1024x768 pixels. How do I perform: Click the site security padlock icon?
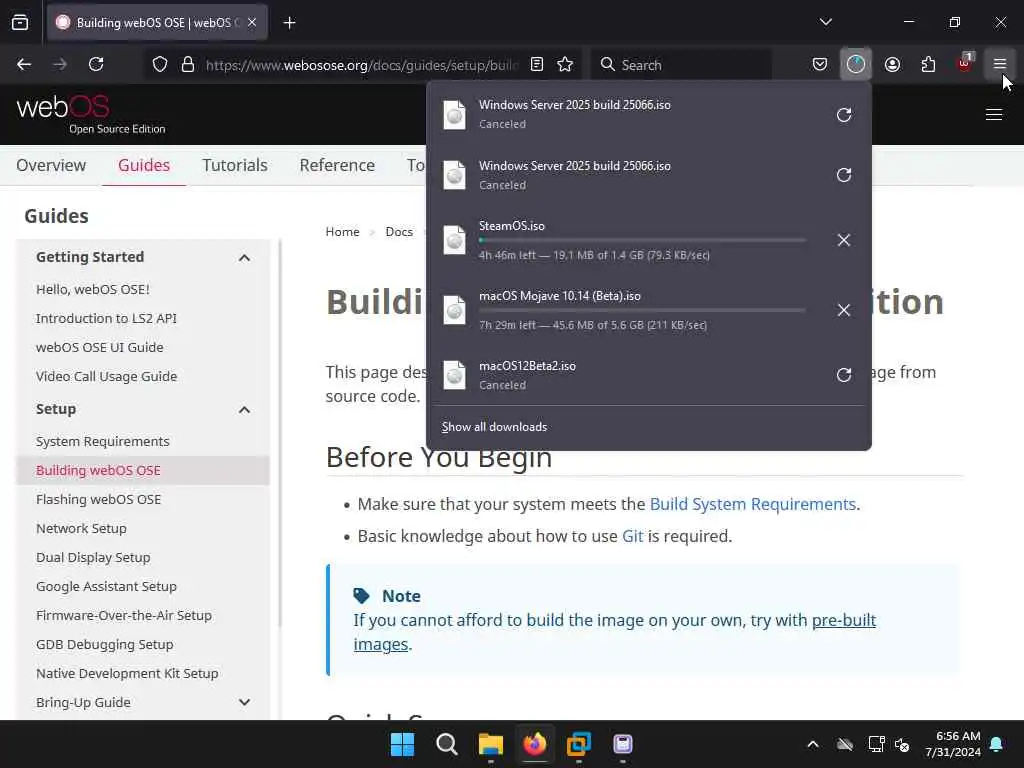click(x=187, y=64)
